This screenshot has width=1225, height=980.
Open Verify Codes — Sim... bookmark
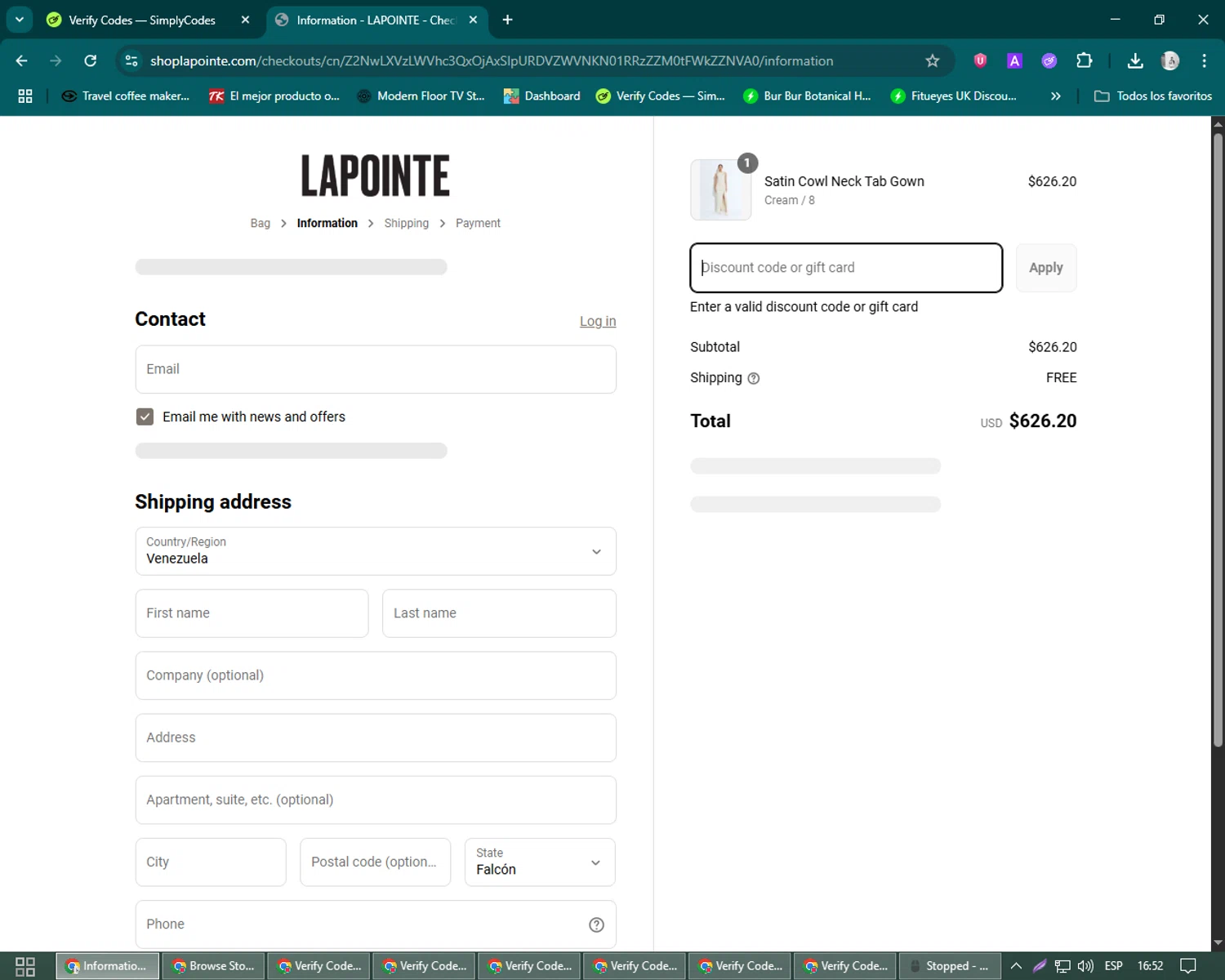tap(660, 96)
